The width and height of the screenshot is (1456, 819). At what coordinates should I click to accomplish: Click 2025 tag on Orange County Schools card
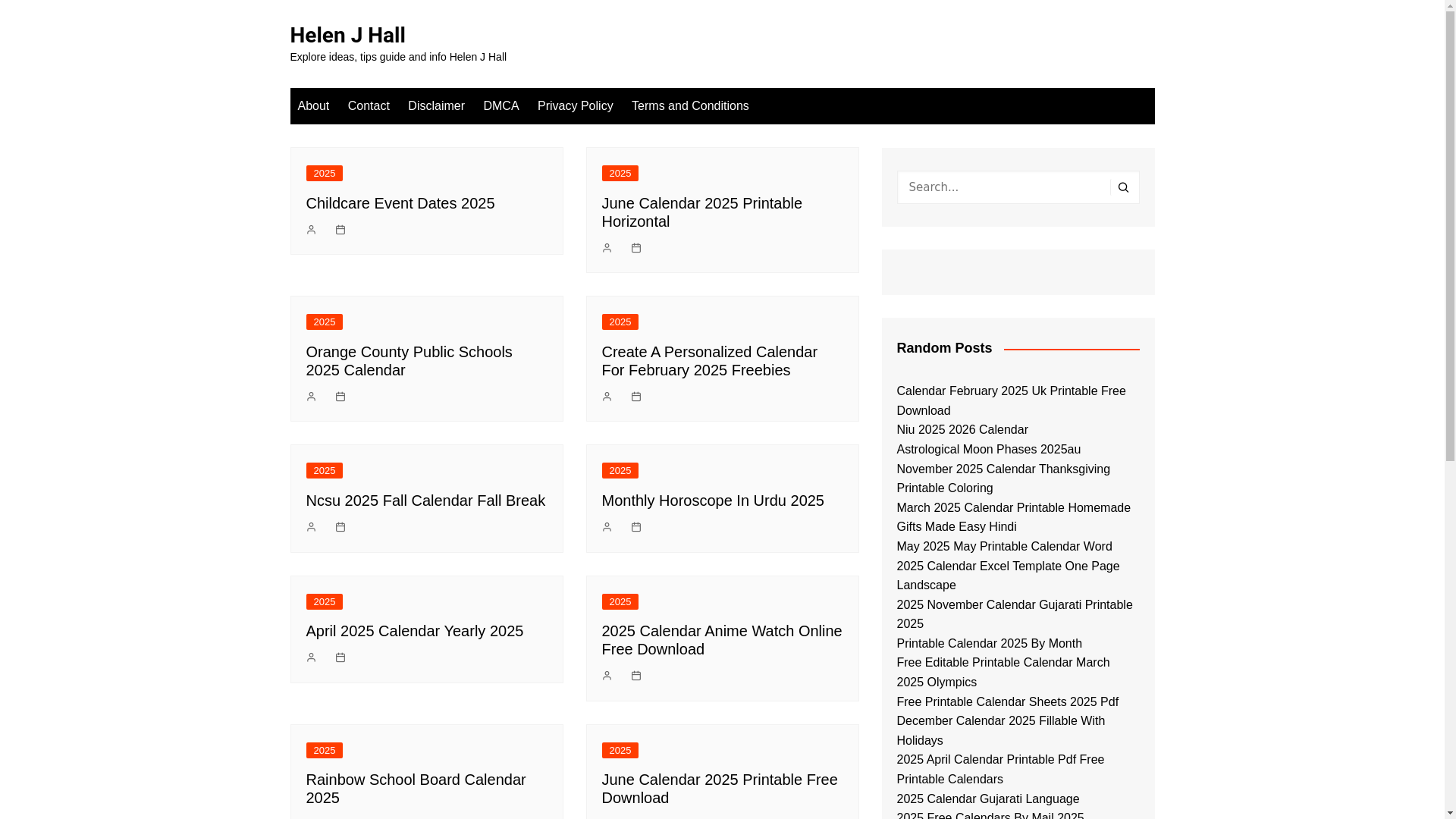tap(325, 322)
